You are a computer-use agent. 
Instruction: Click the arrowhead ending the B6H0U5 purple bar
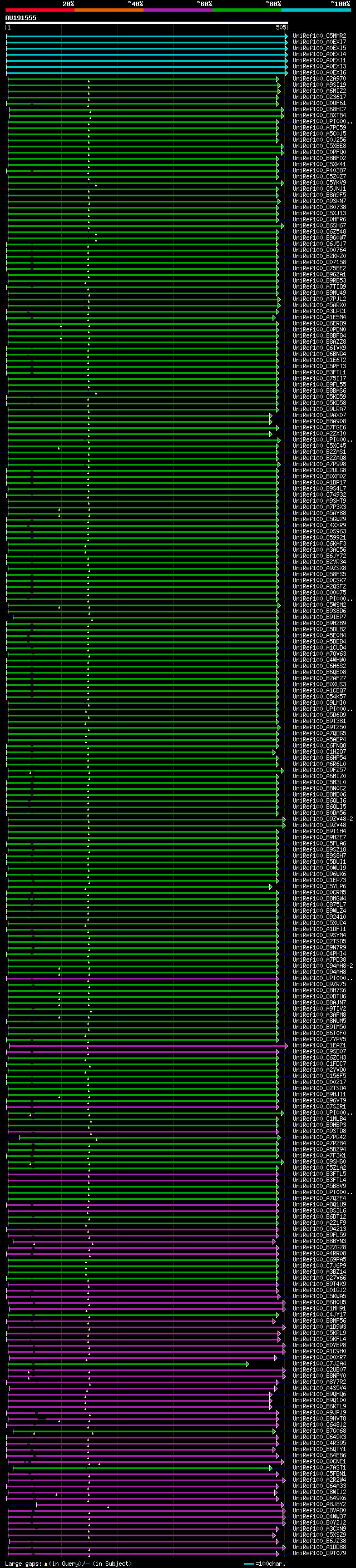click(284, 1303)
